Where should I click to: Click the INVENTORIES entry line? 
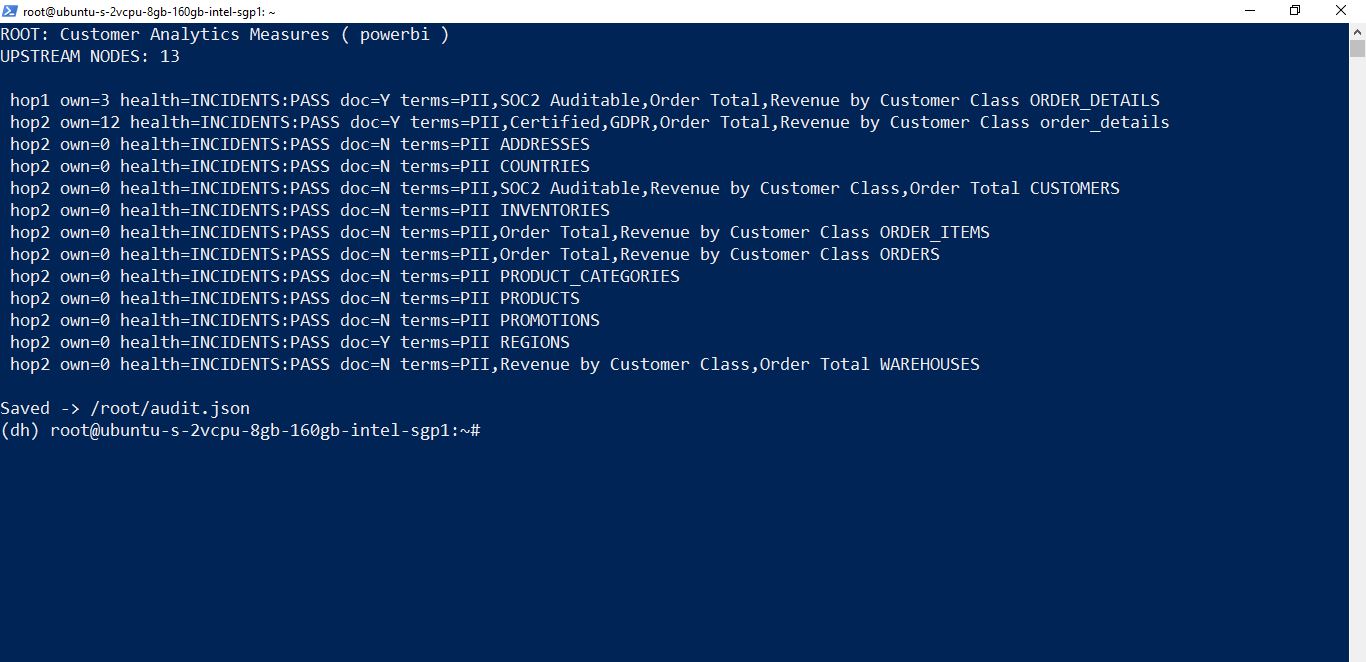[310, 210]
